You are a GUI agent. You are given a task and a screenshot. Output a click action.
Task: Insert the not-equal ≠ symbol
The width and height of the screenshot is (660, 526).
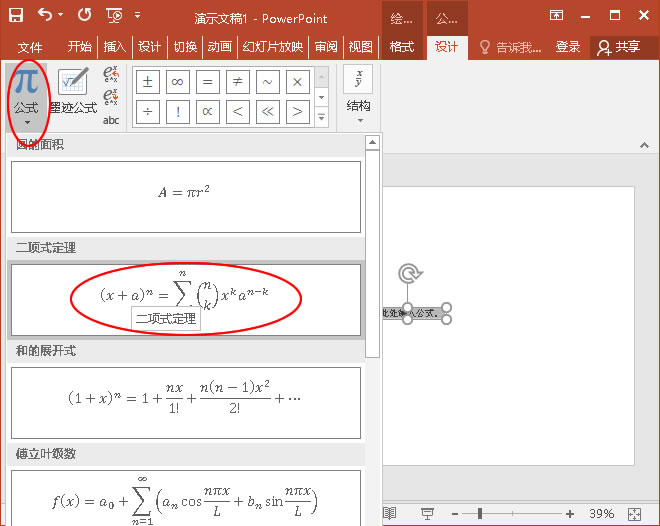[238, 82]
